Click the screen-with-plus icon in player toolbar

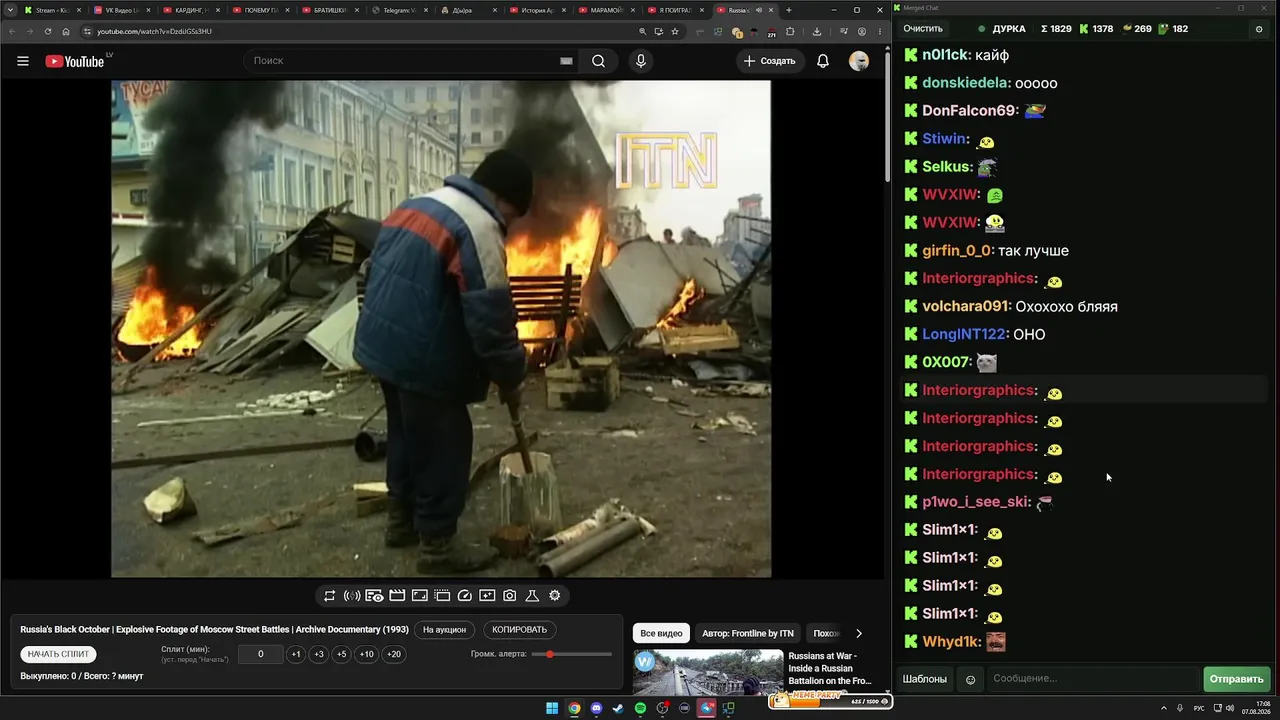pos(487,596)
